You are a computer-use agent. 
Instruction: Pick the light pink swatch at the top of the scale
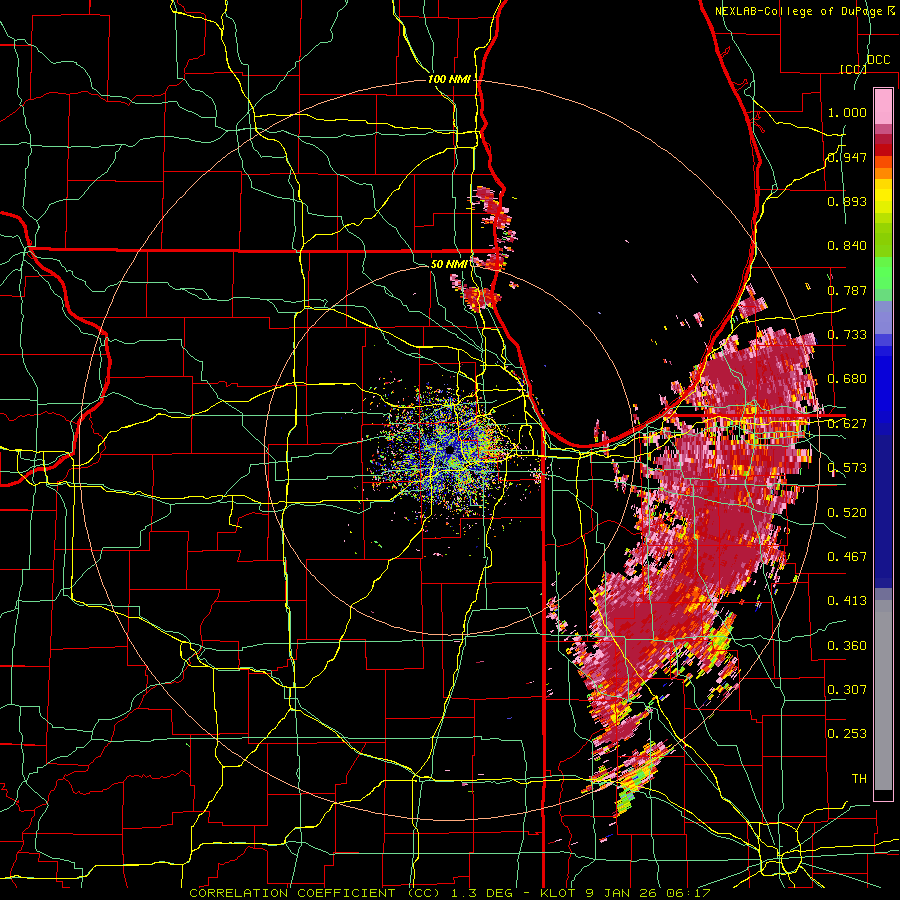click(x=883, y=106)
